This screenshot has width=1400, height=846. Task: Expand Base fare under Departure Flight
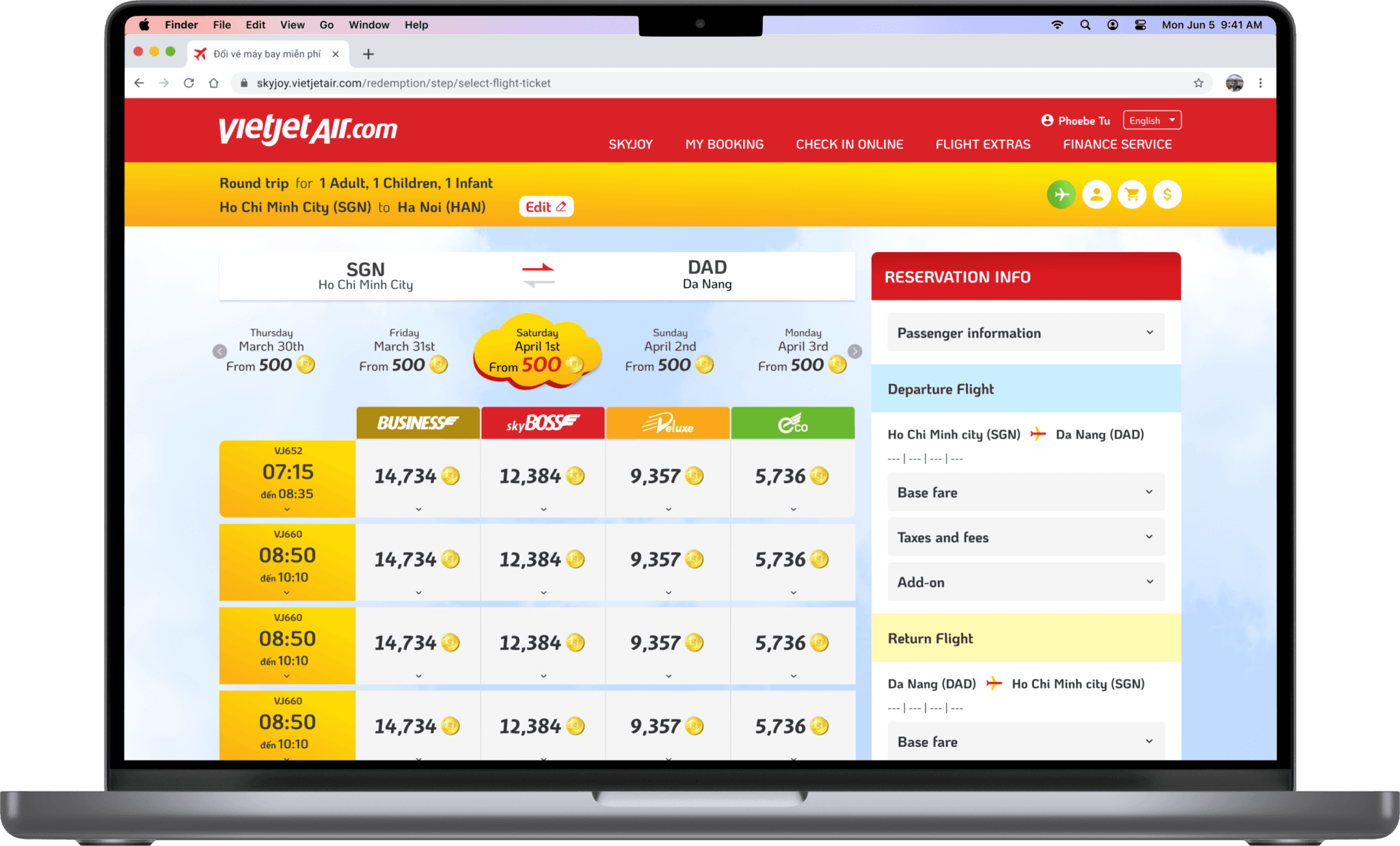tap(1025, 492)
